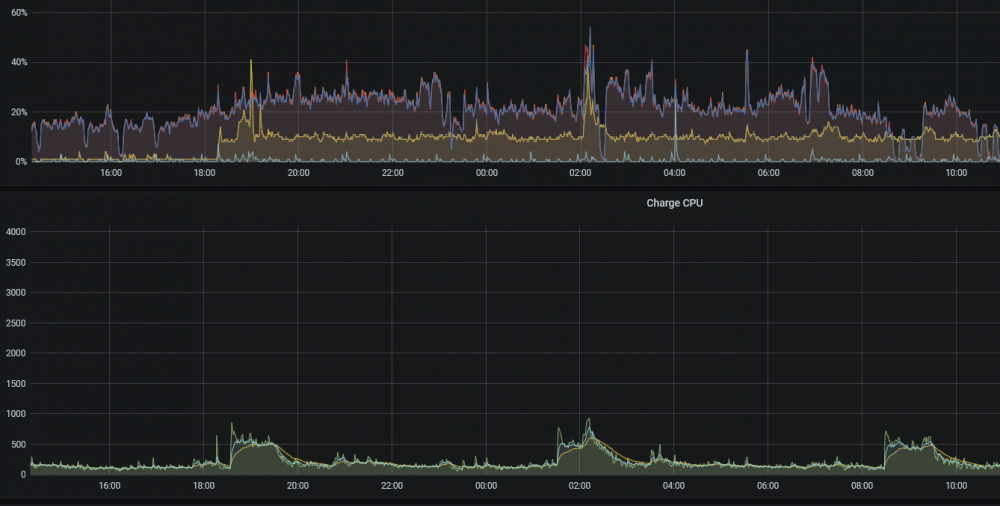Click the 08:00 label under the Charge CPU graph

click(862, 486)
